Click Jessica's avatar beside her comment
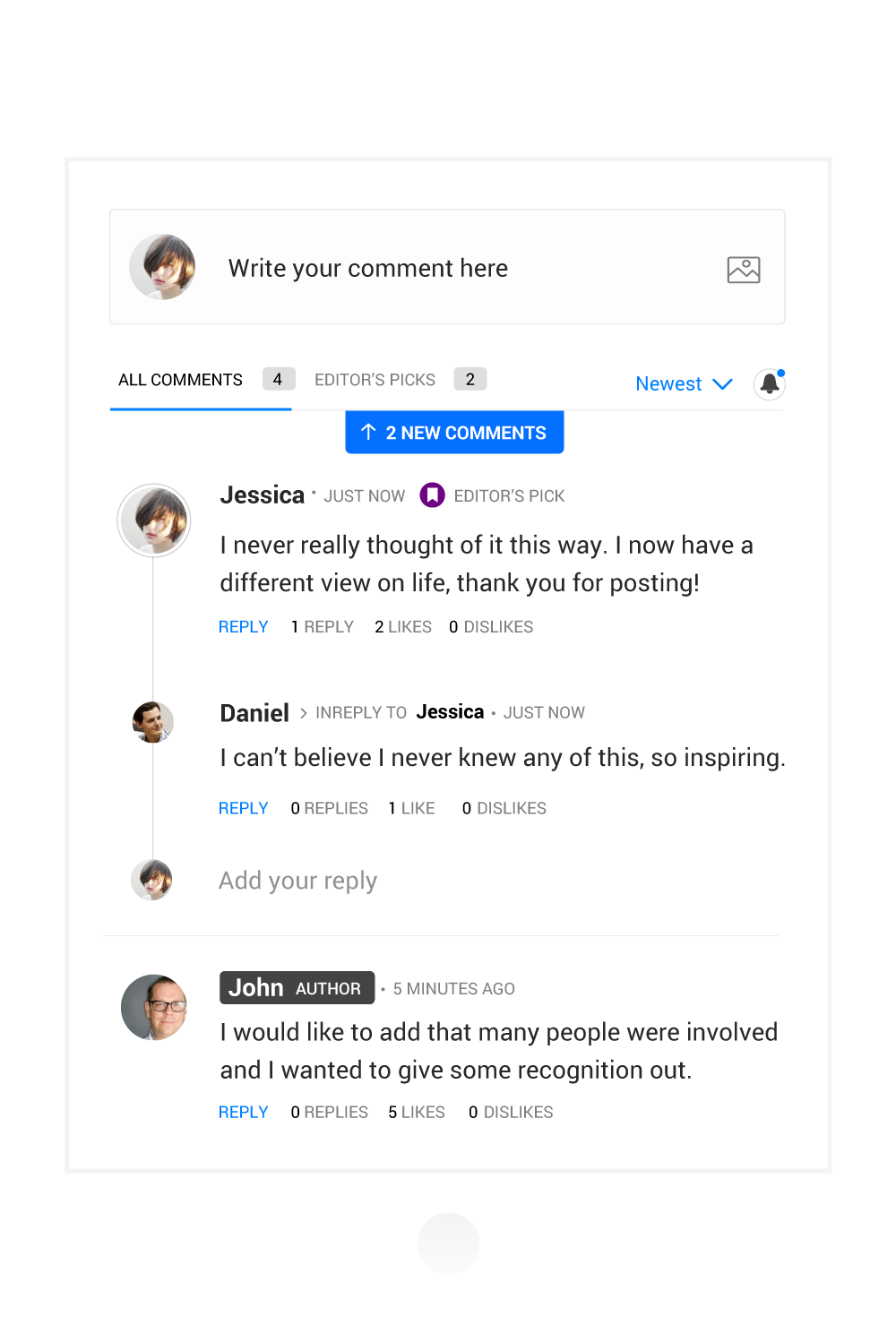Image resolution: width=896 pixels, height=1342 pixels. 154,520
